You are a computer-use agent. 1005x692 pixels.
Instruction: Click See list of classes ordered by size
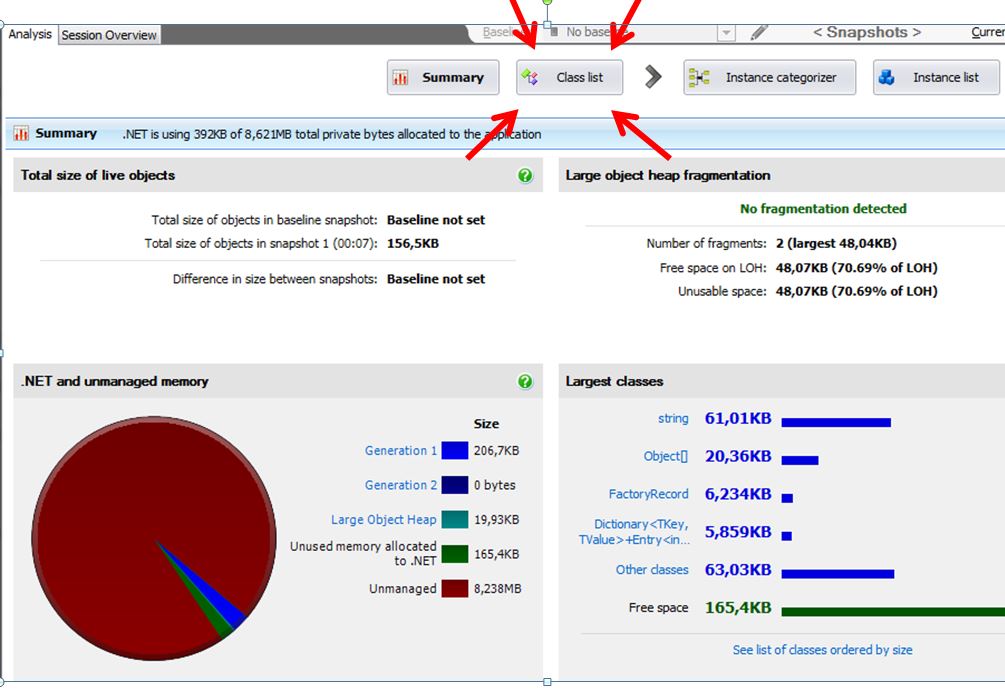click(x=822, y=650)
